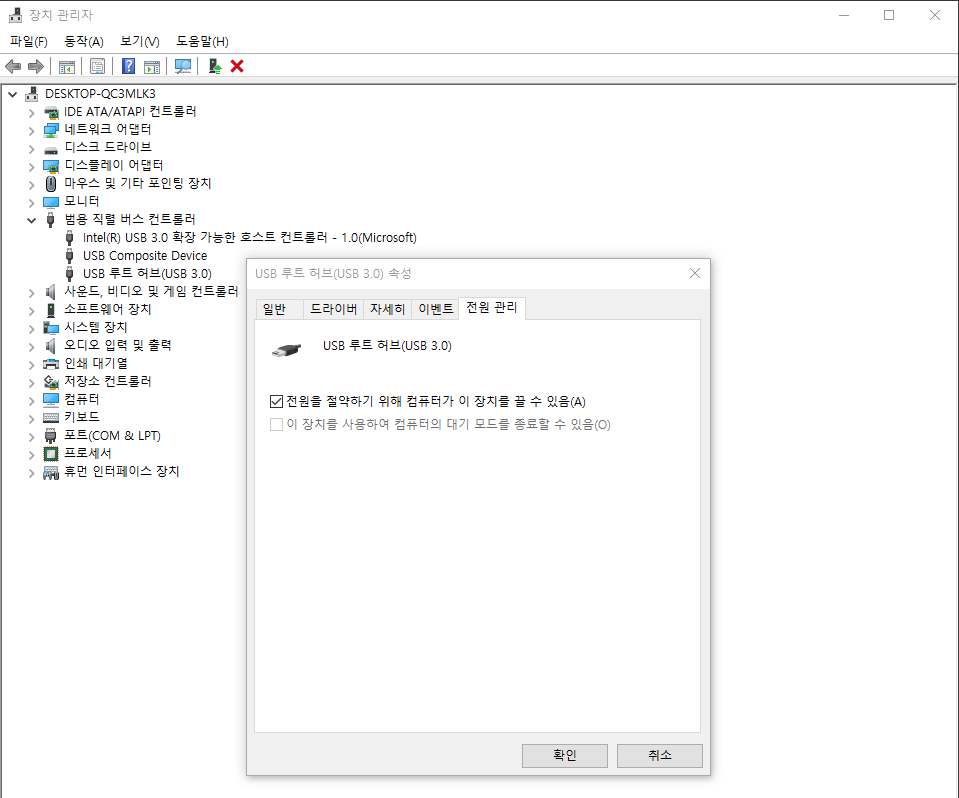Viewport: 959px width, 798px height.
Task: Click the 휴먼 인터페이스 장치 category icon
Action: pos(51,472)
